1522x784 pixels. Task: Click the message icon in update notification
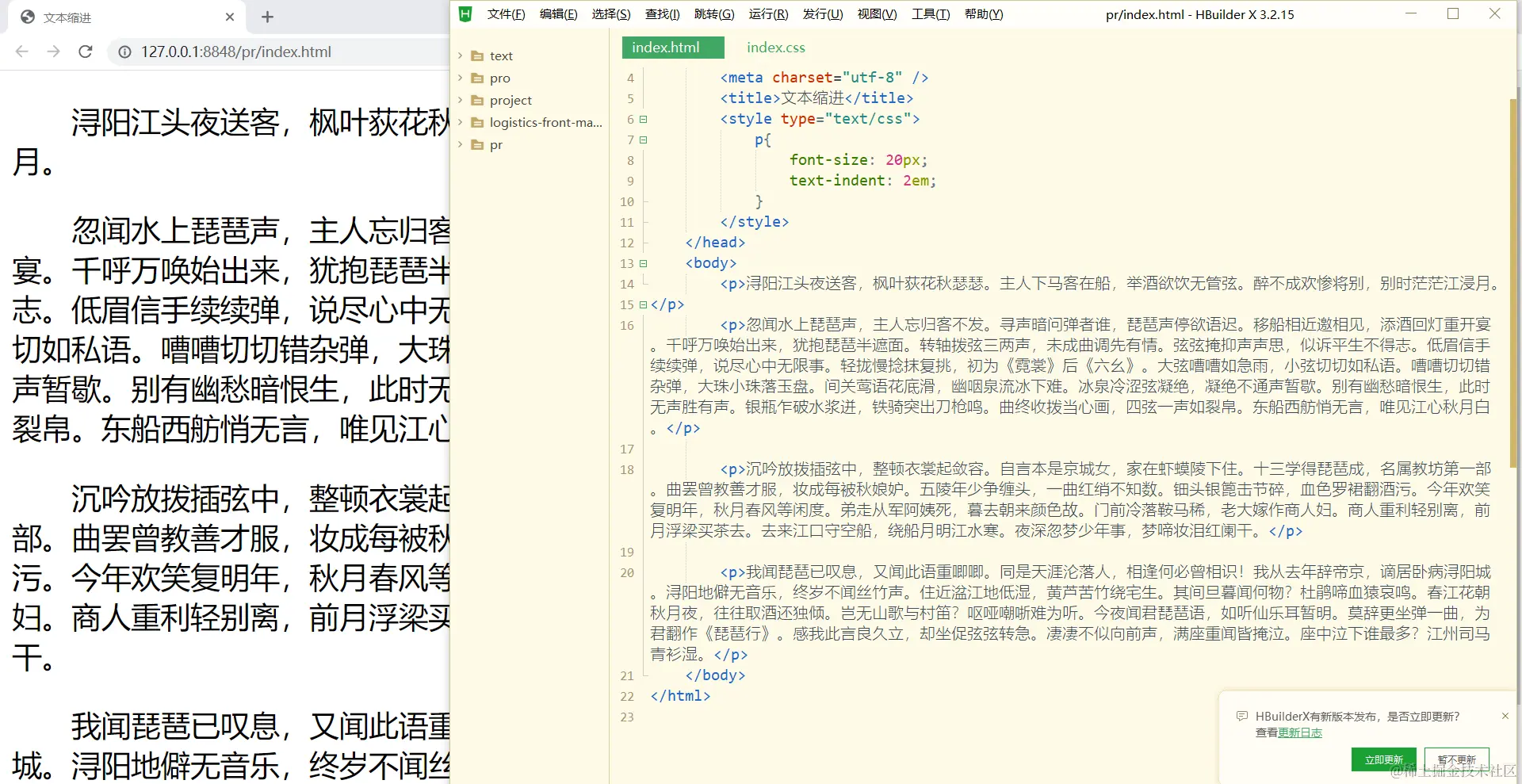[1242, 716]
